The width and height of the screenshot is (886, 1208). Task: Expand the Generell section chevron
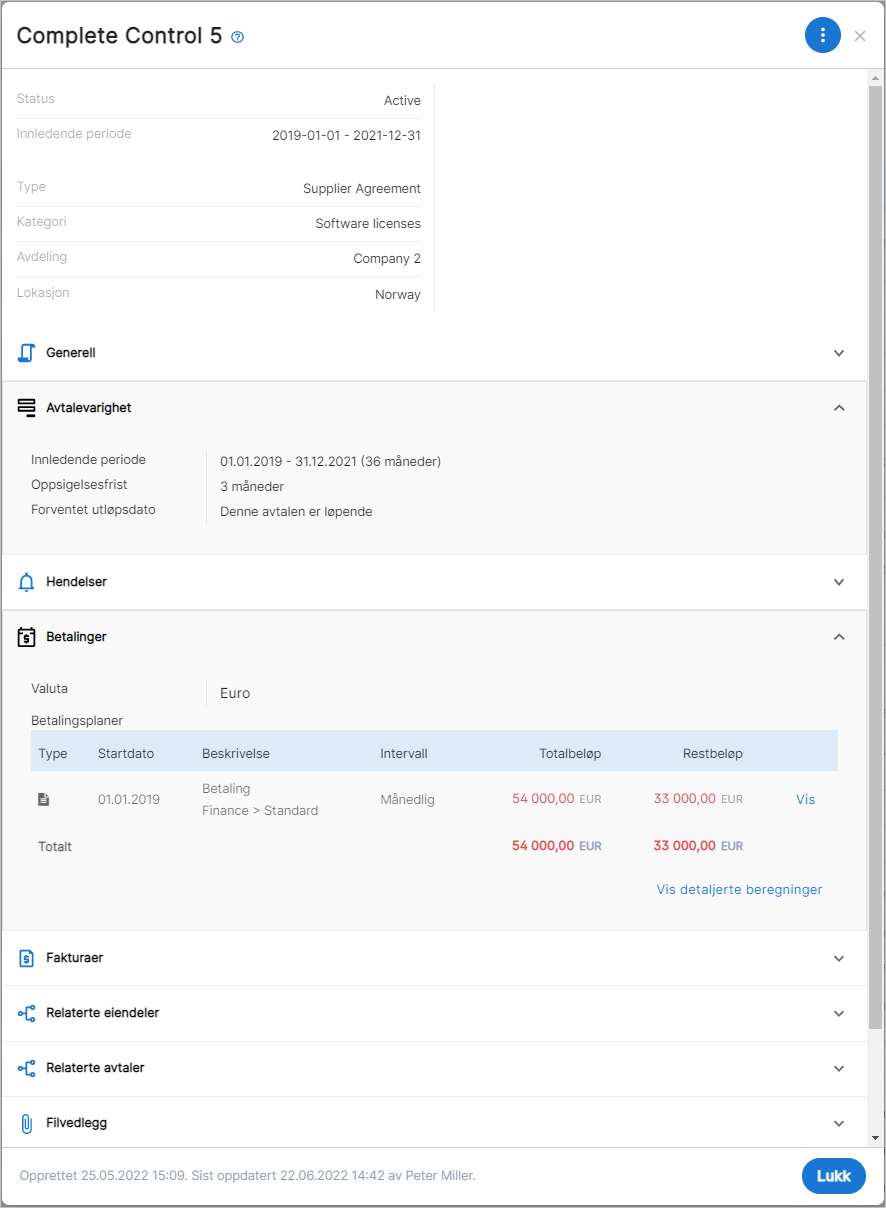(839, 353)
